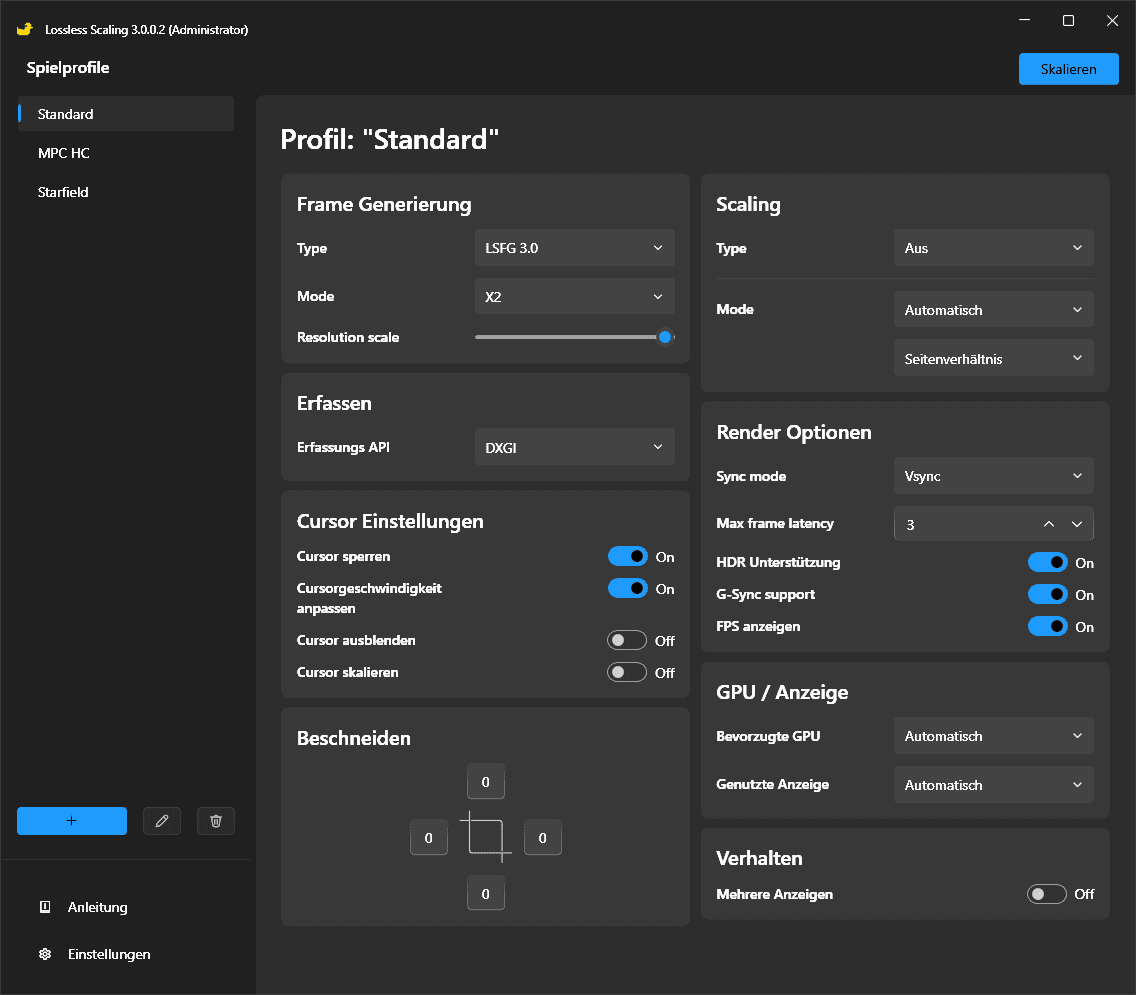Open the Sync mode dropdown
This screenshot has width=1136, height=995.
pyautogui.click(x=993, y=476)
